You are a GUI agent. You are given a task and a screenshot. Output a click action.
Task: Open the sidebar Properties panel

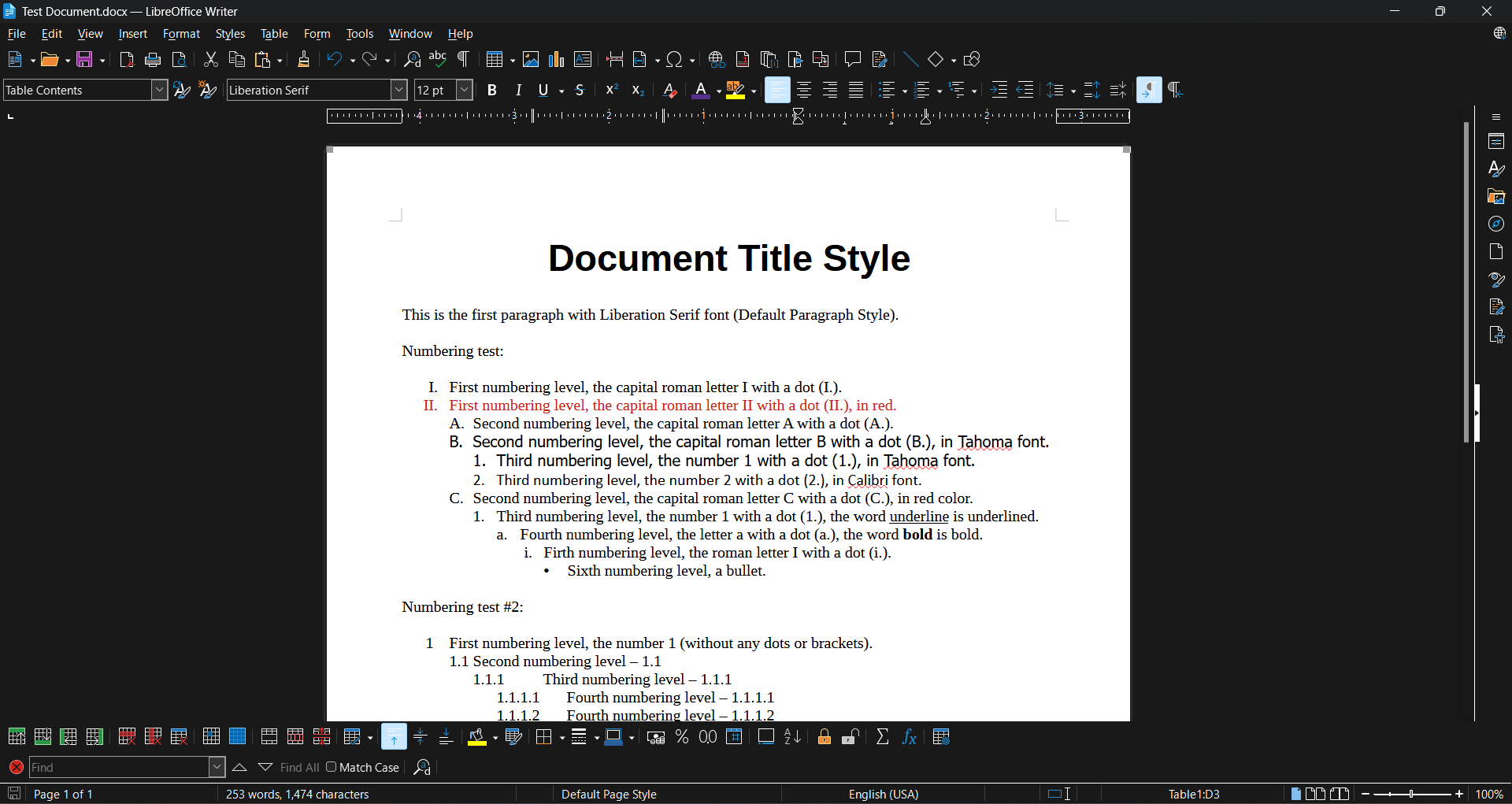tap(1496, 142)
